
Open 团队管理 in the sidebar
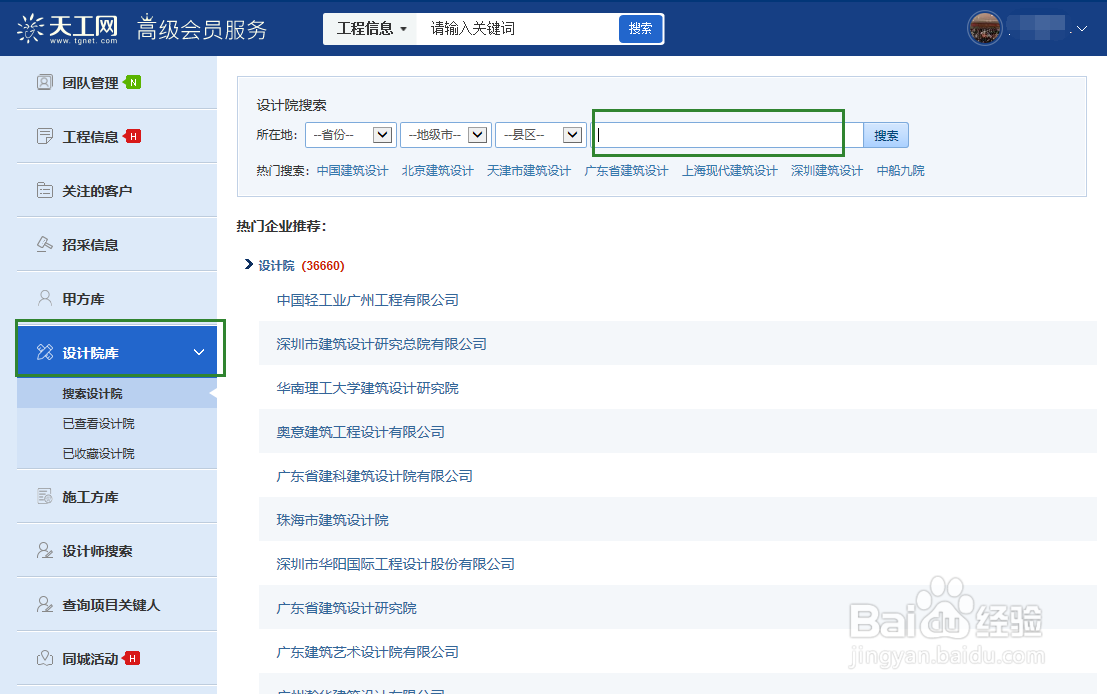coord(90,83)
